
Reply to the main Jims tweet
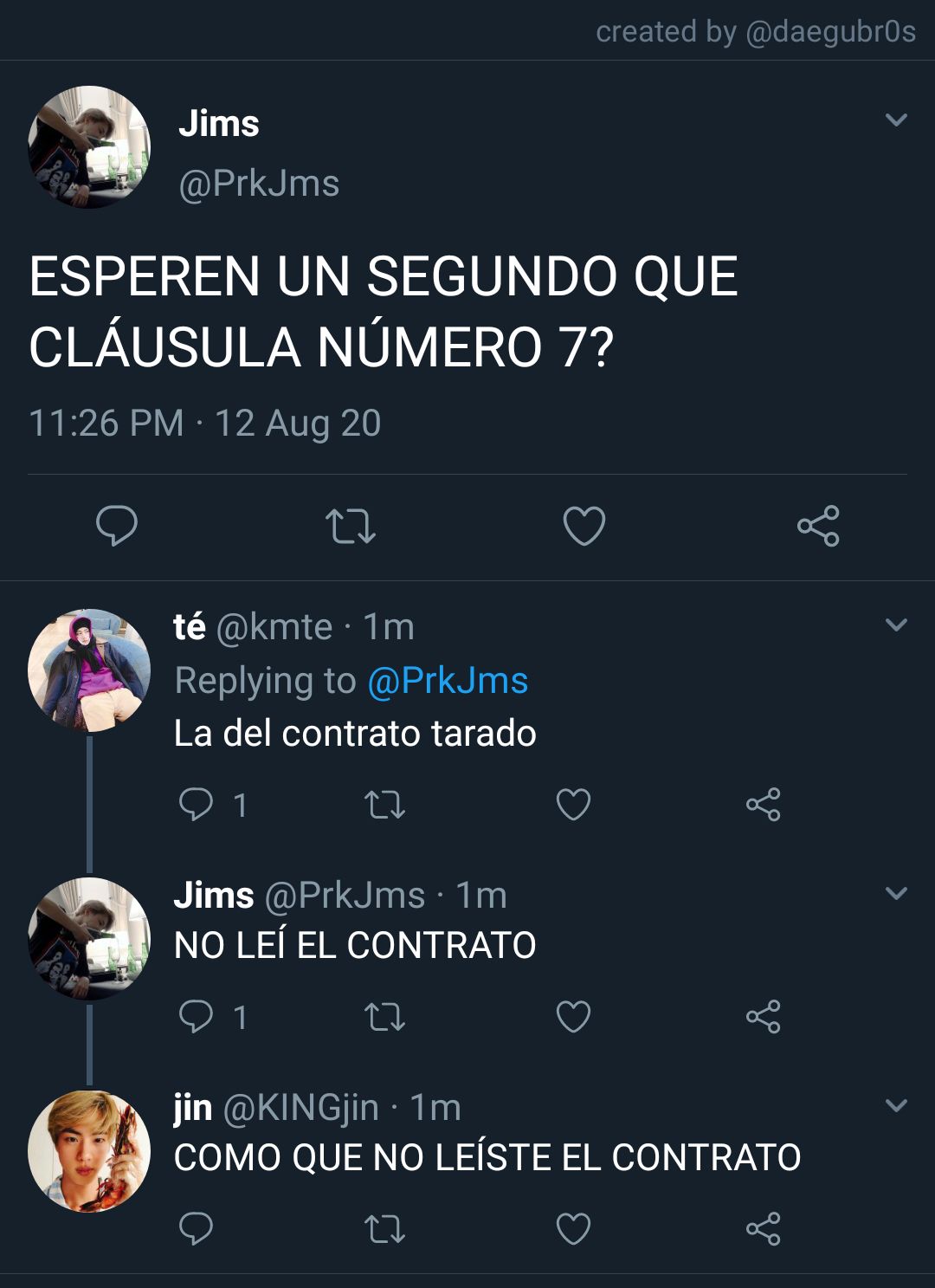pyautogui.click(x=117, y=526)
